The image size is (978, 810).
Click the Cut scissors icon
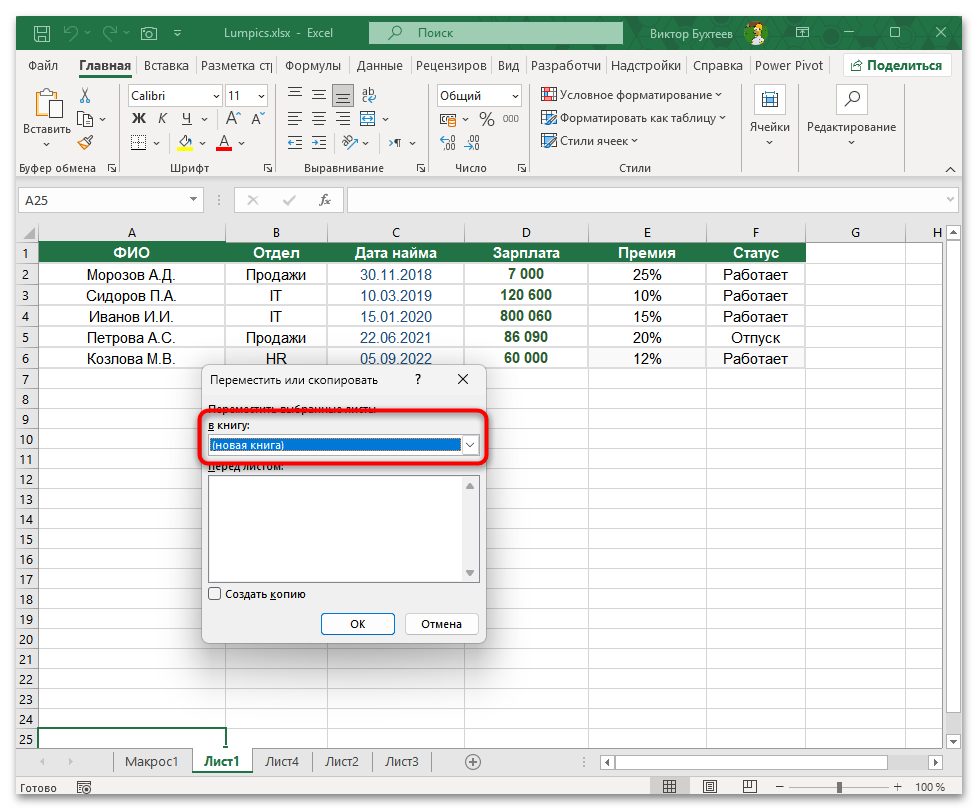[85, 94]
